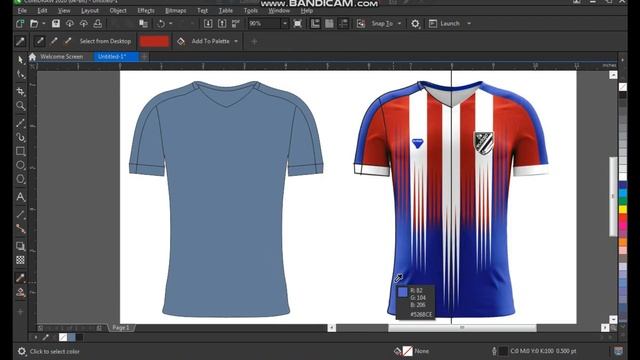
Task: Select the Text tool
Action: point(20,197)
